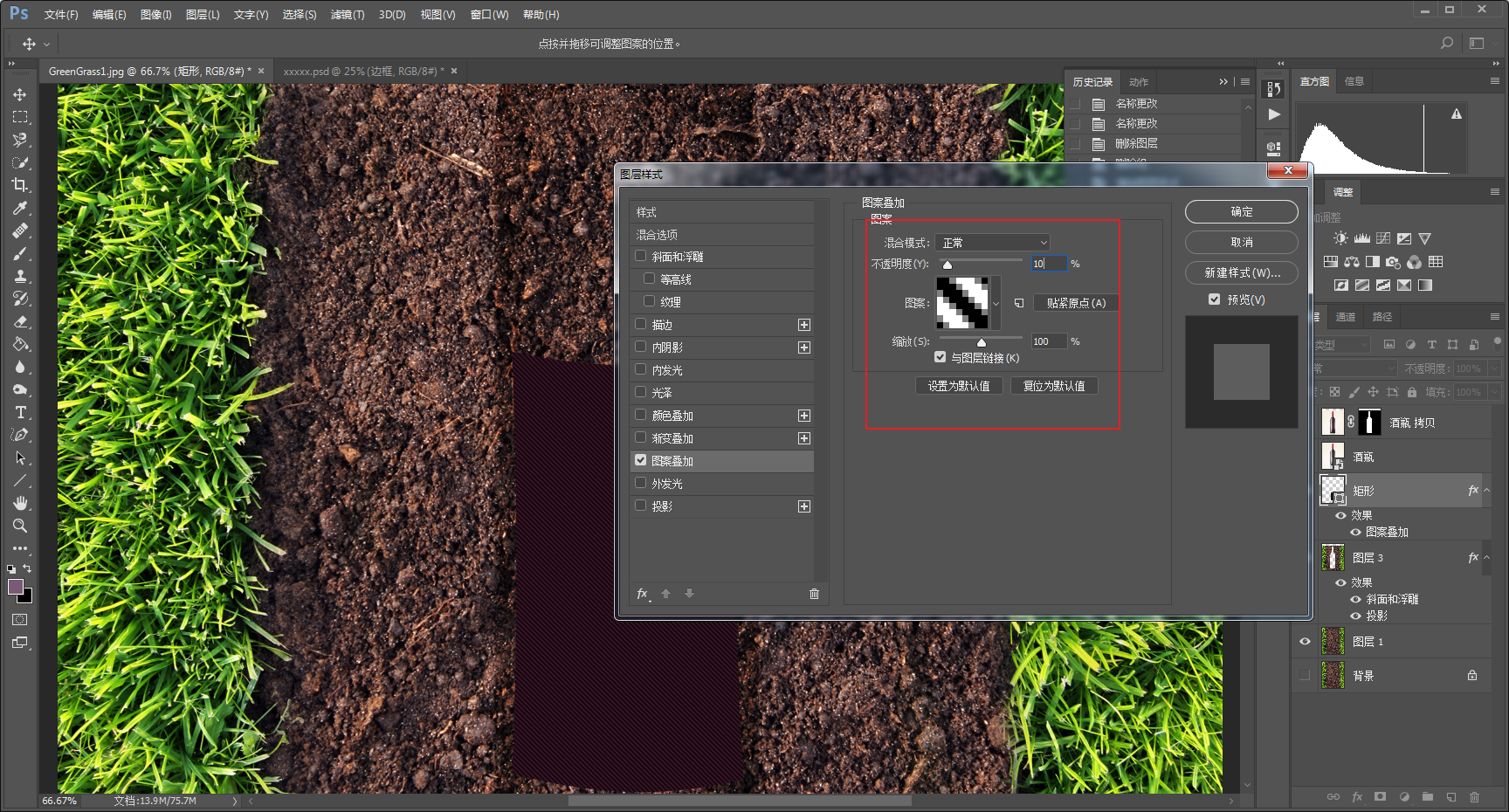Click scale value input field showing 100

[x=1049, y=341]
